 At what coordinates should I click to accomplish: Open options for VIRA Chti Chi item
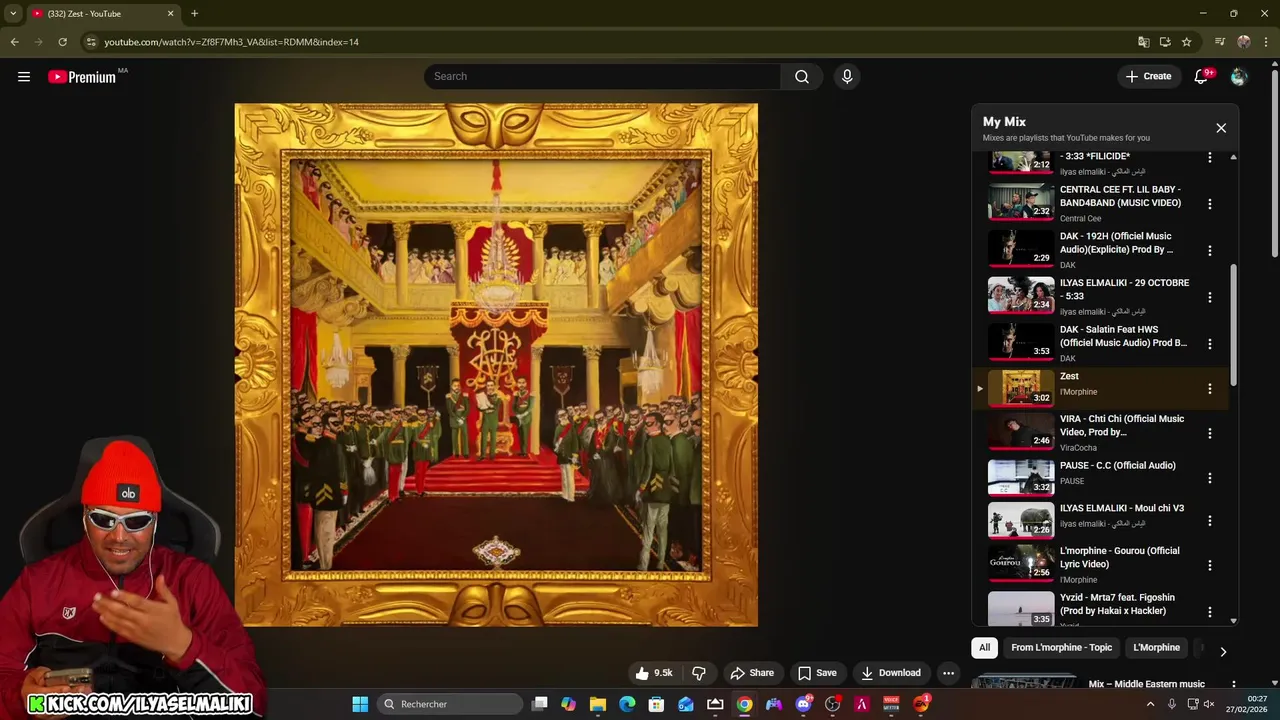tap(1209, 434)
